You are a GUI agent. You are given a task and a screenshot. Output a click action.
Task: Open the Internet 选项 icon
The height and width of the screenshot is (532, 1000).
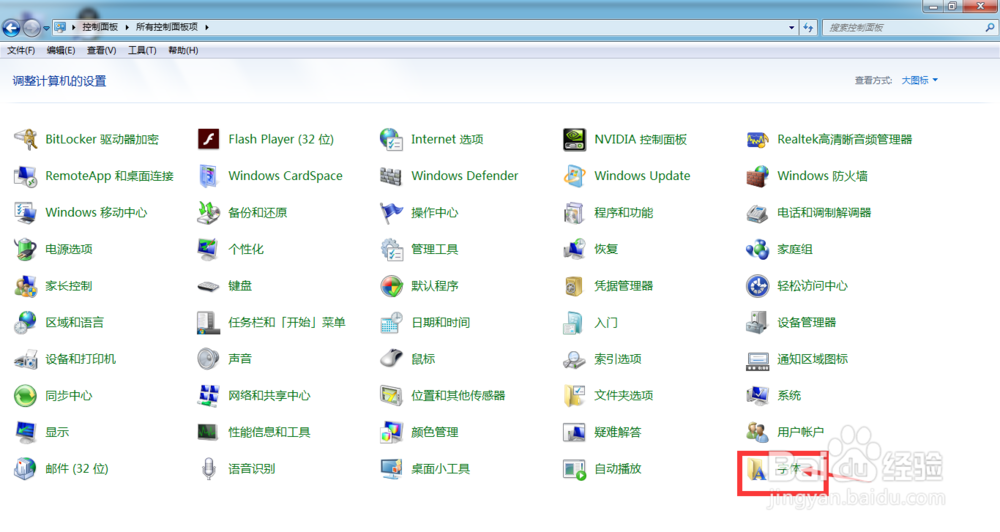coord(392,139)
